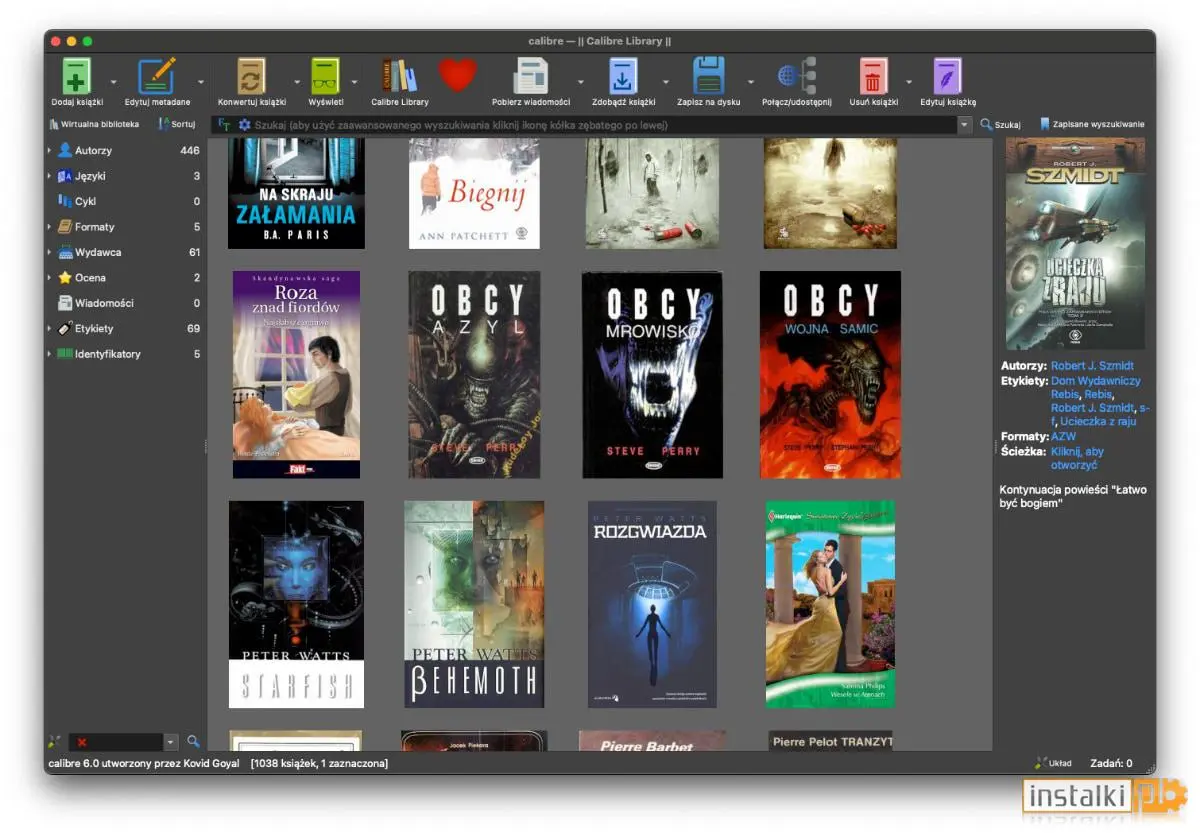Open the Robert J. Szmidt author link

point(1092,366)
